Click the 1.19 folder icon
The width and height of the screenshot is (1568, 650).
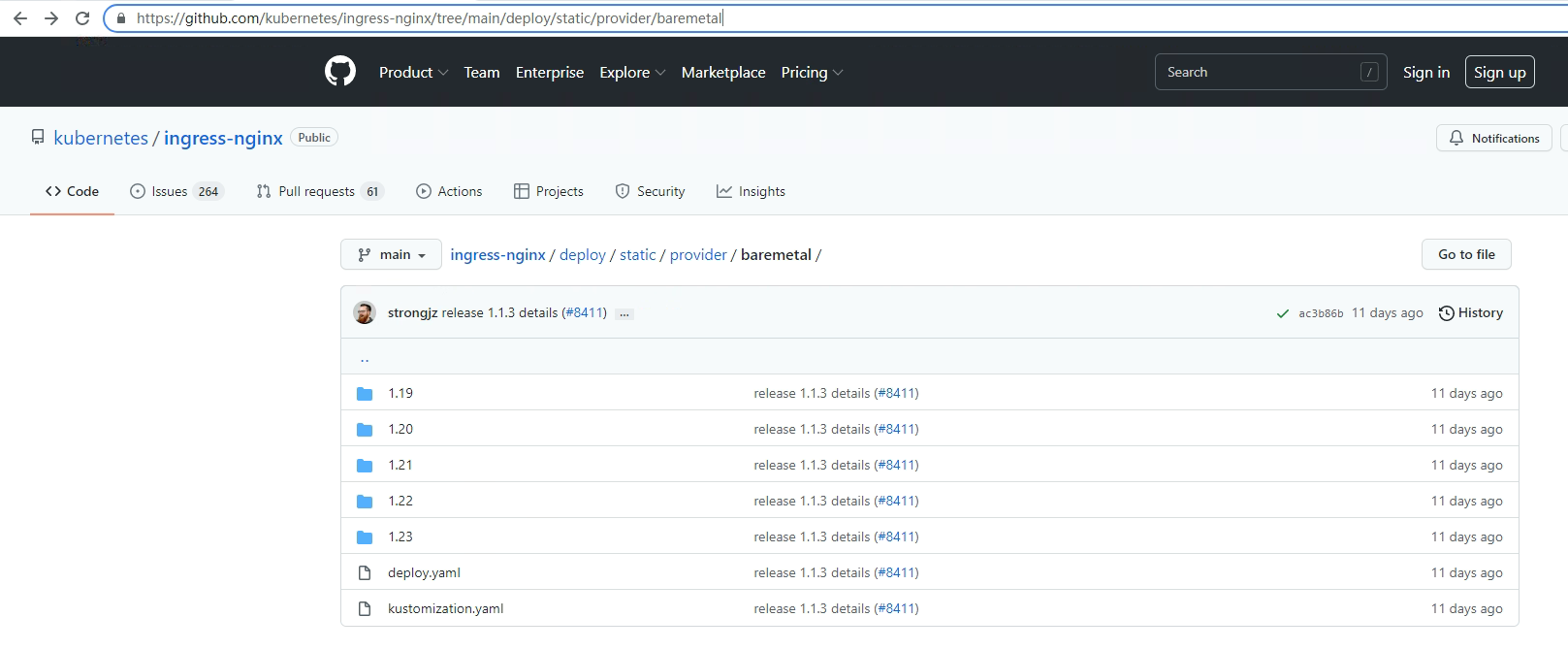pyautogui.click(x=365, y=394)
